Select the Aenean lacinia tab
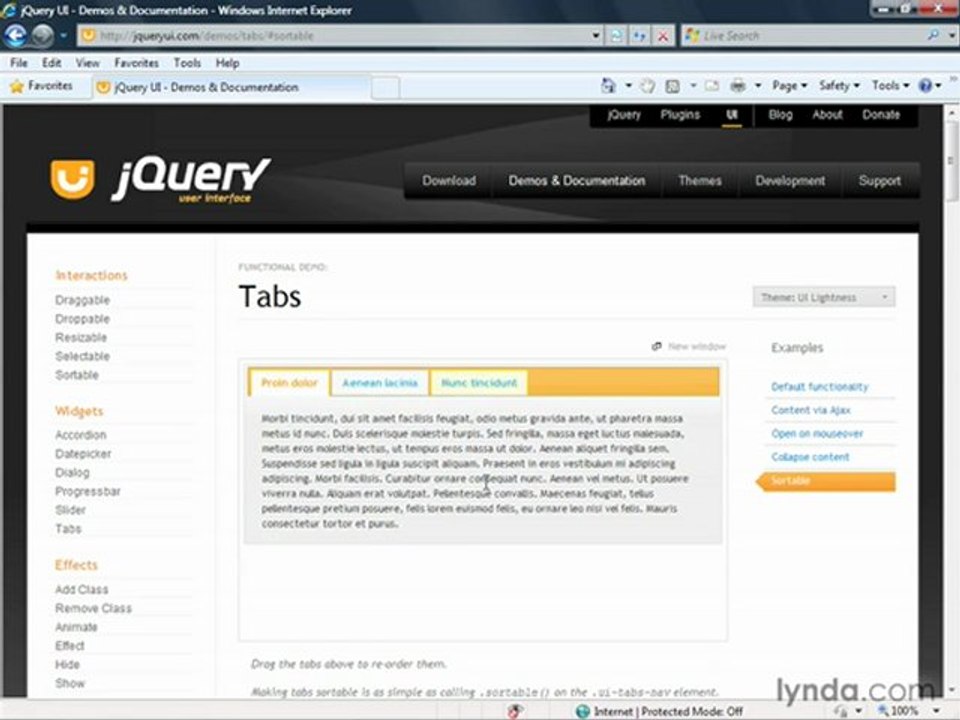This screenshot has width=960, height=720. (380, 383)
